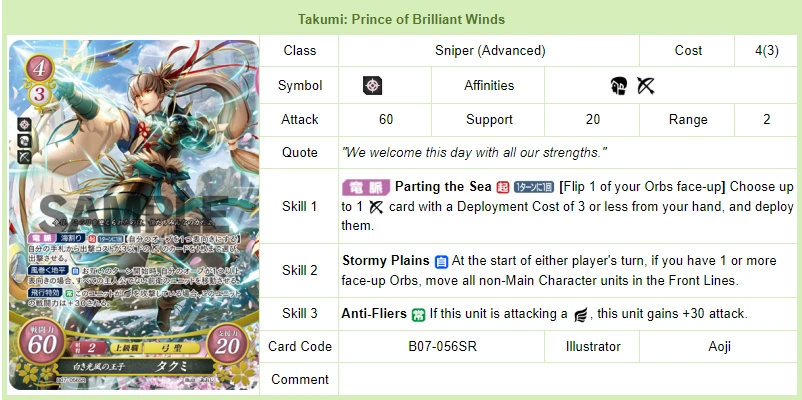The image size is (802, 400).
Task: Open the Takumi card artwork image
Action: [133, 215]
